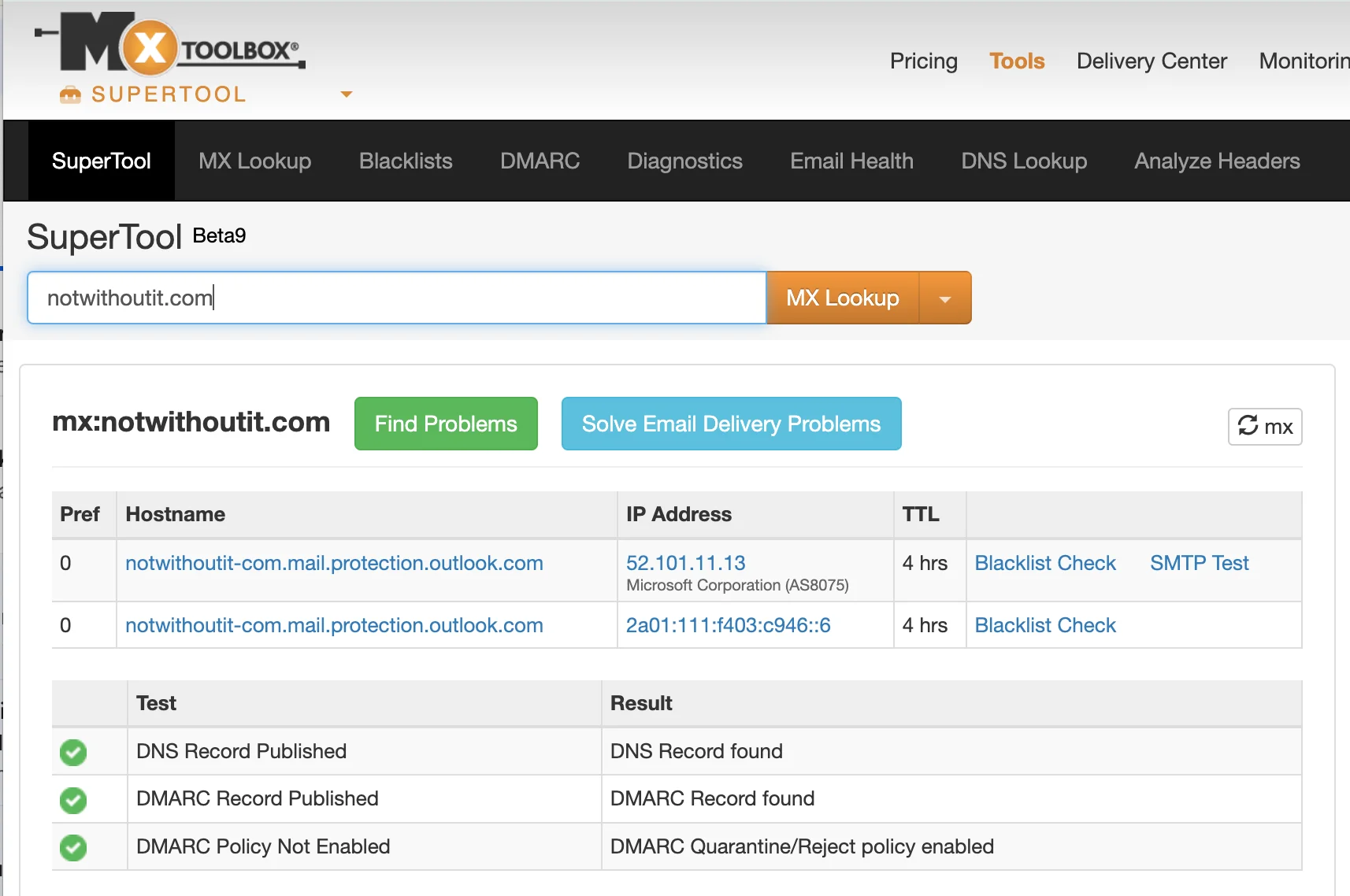1350x896 pixels.
Task: Click the MxToolbox logo
Action: pos(169,43)
